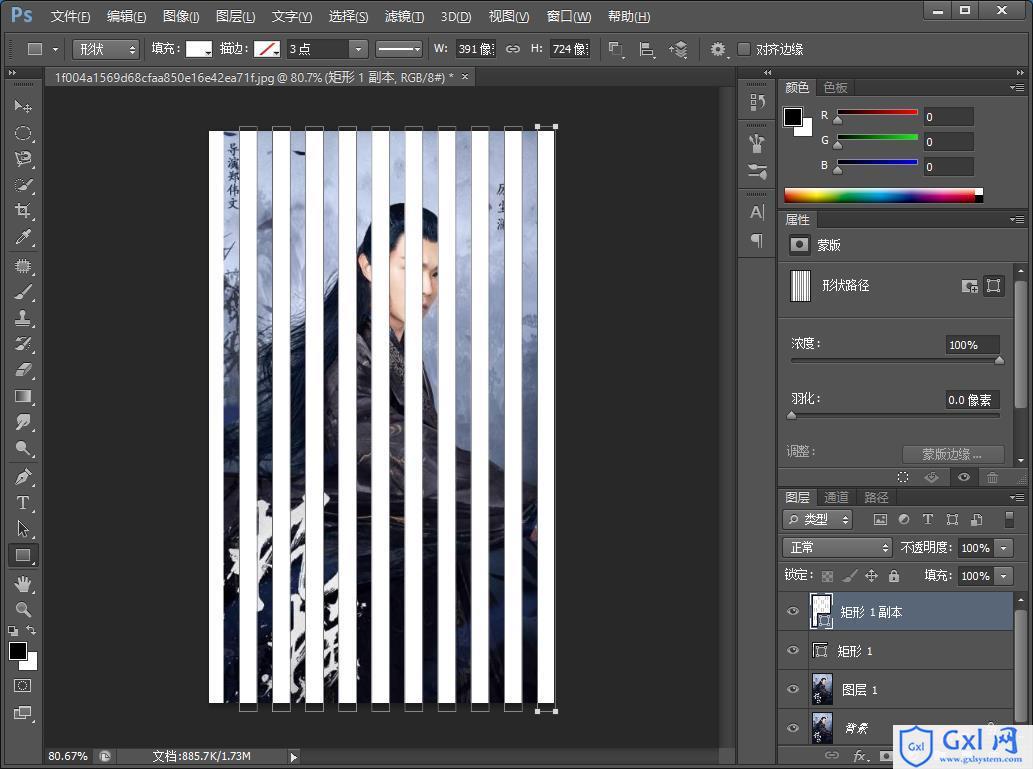Open geometry options gear

(x=718, y=49)
